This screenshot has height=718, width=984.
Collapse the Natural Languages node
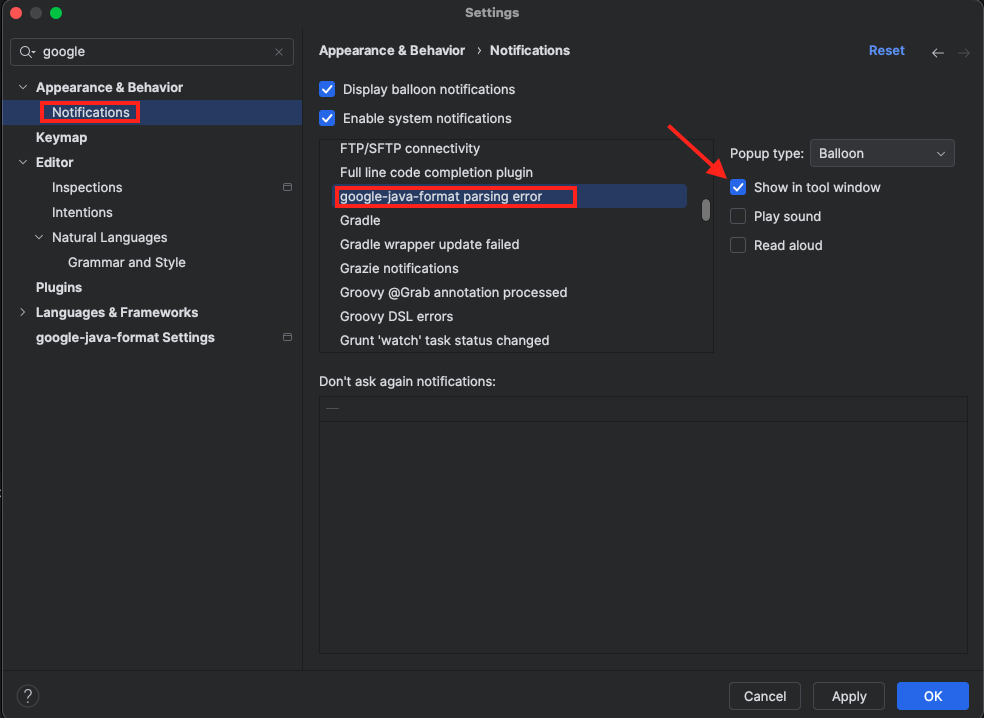coord(39,238)
